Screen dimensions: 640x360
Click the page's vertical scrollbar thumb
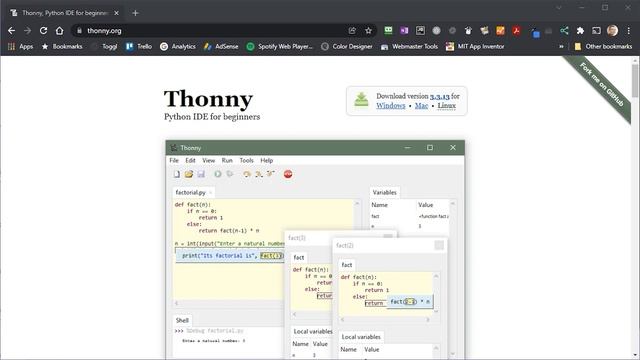point(635,80)
